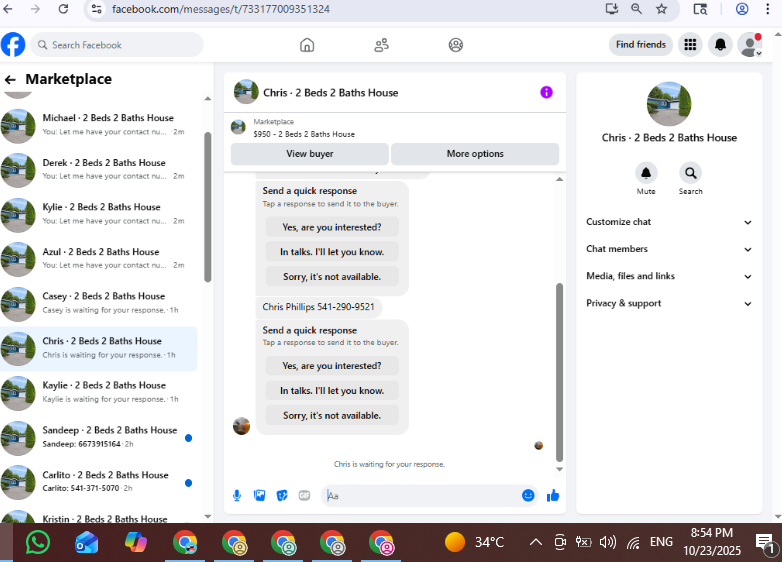Screen dimensions: 782x562
Task: Mute the Chris conversation
Action: click(646, 173)
